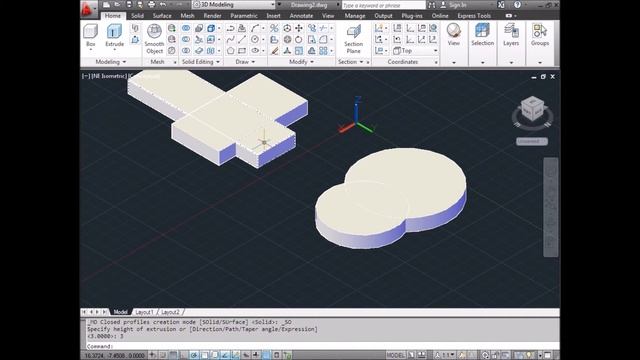Click the search keyword input field
The image size is (640, 360).
(383, 5)
